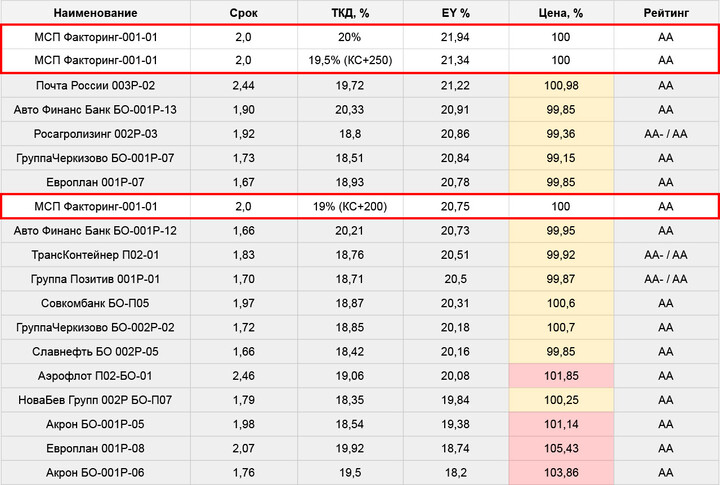Click the pink 105,43 price cell

(560, 448)
